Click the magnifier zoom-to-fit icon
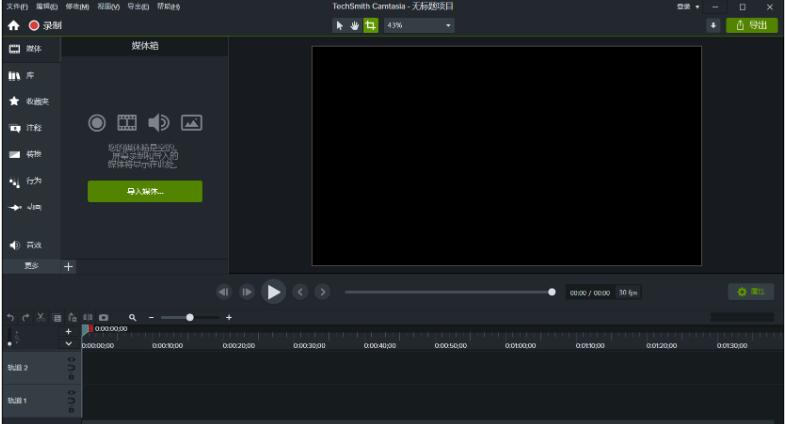 pyautogui.click(x=133, y=317)
